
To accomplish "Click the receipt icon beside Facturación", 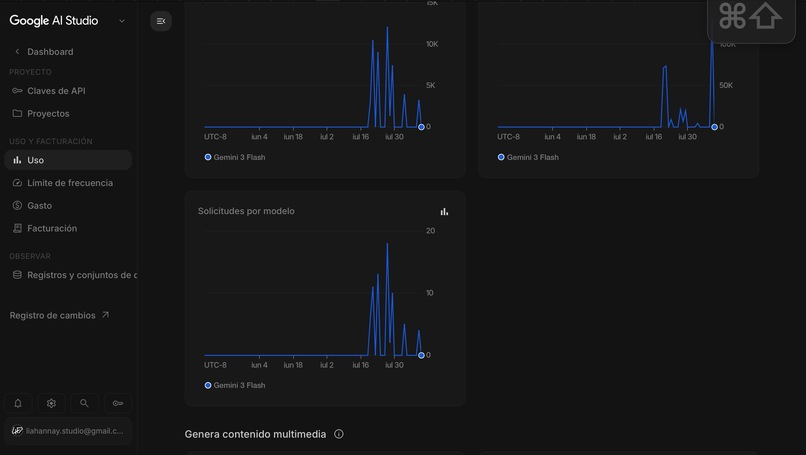I will (x=17, y=228).
